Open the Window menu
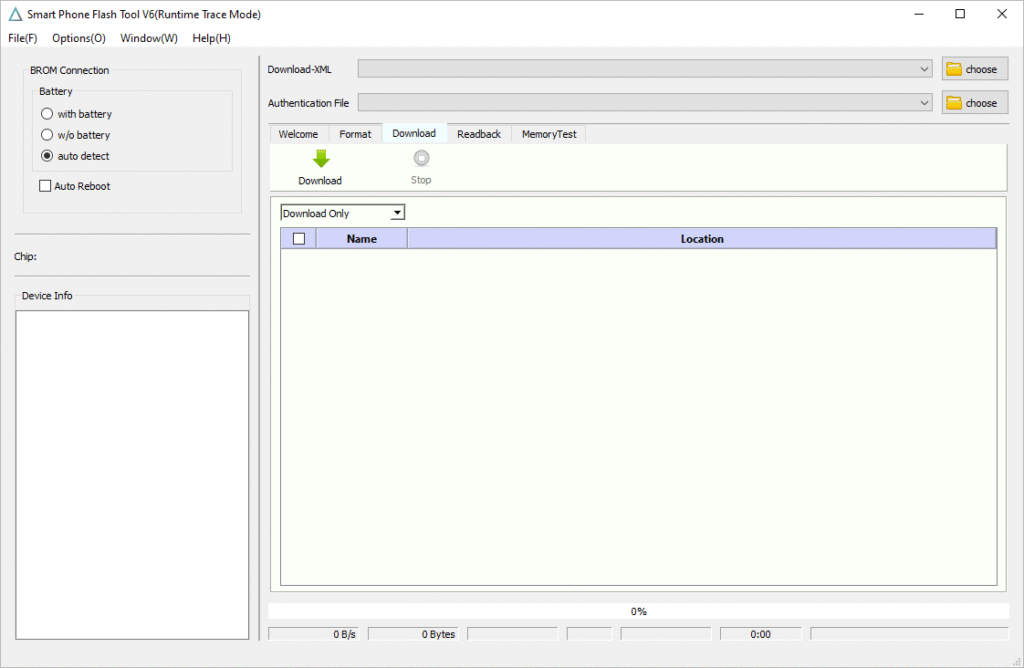The image size is (1024, 668). (x=148, y=38)
